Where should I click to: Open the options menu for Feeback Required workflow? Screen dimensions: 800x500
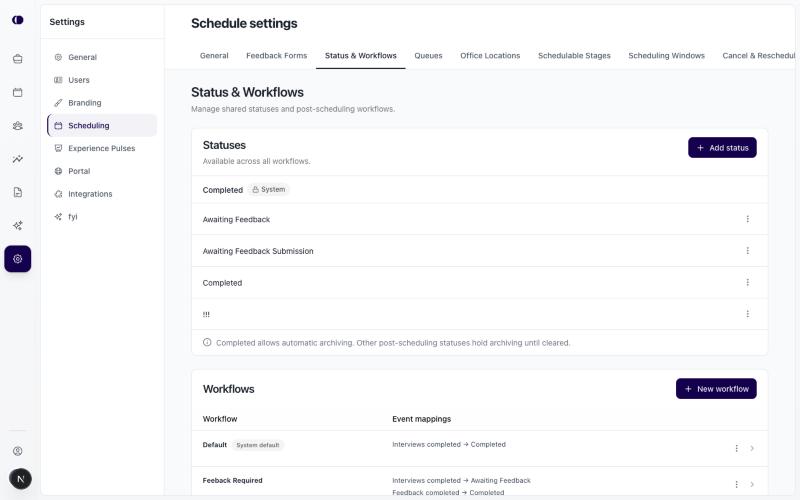(x=736, y=484)
